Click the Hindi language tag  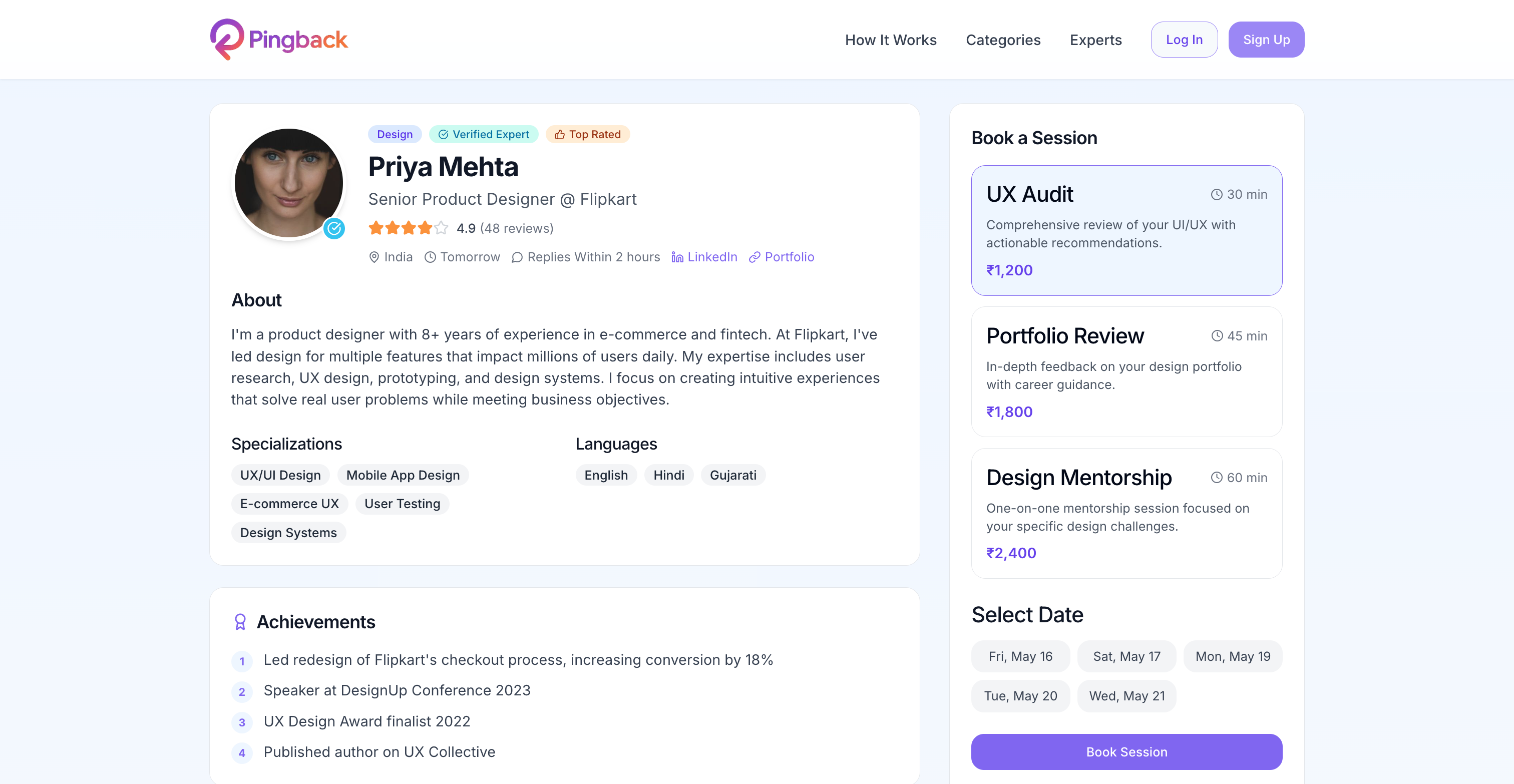coord(669,475)
